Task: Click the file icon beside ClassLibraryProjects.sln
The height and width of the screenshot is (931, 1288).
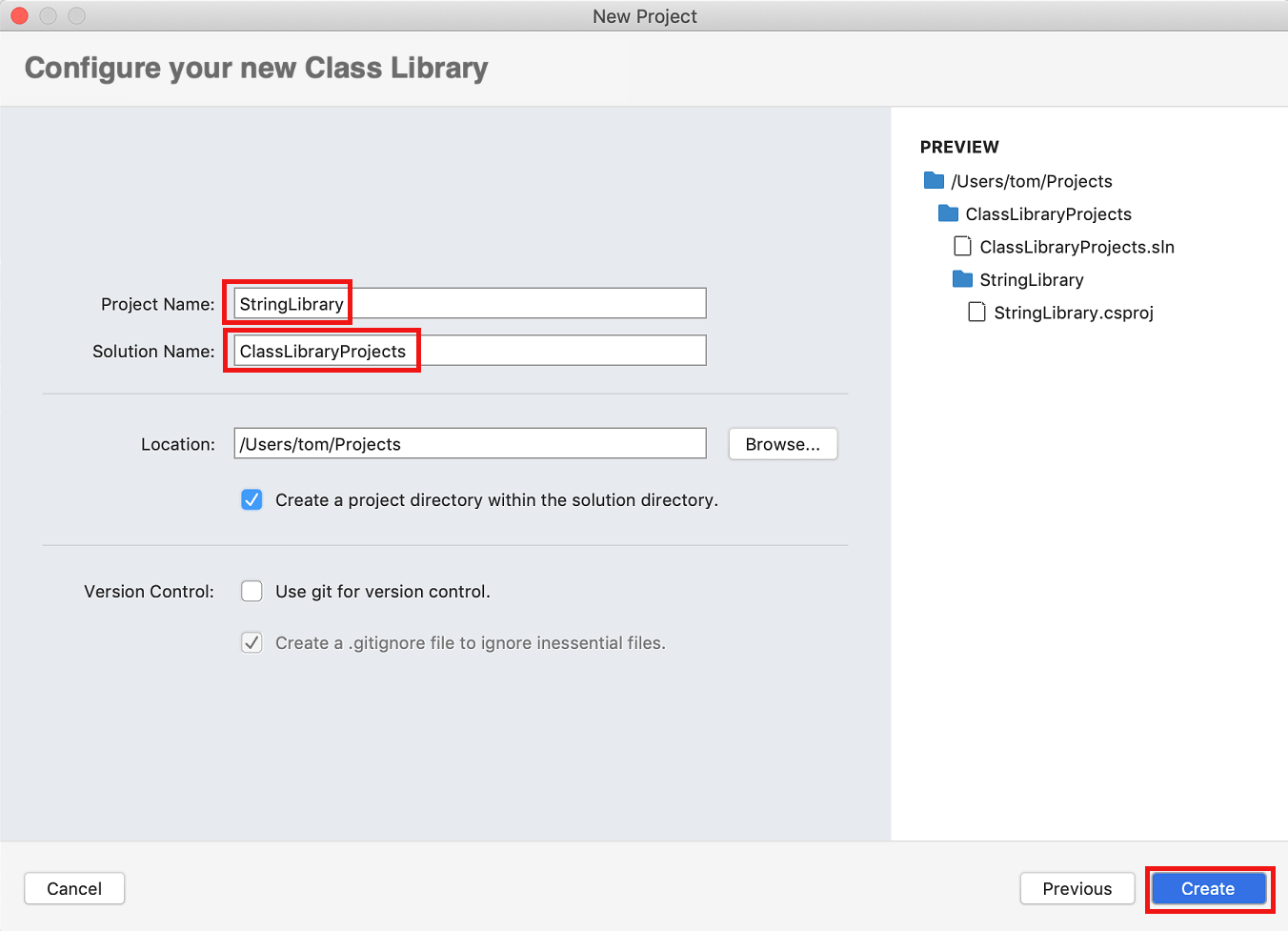Action: tap(962, 246)
